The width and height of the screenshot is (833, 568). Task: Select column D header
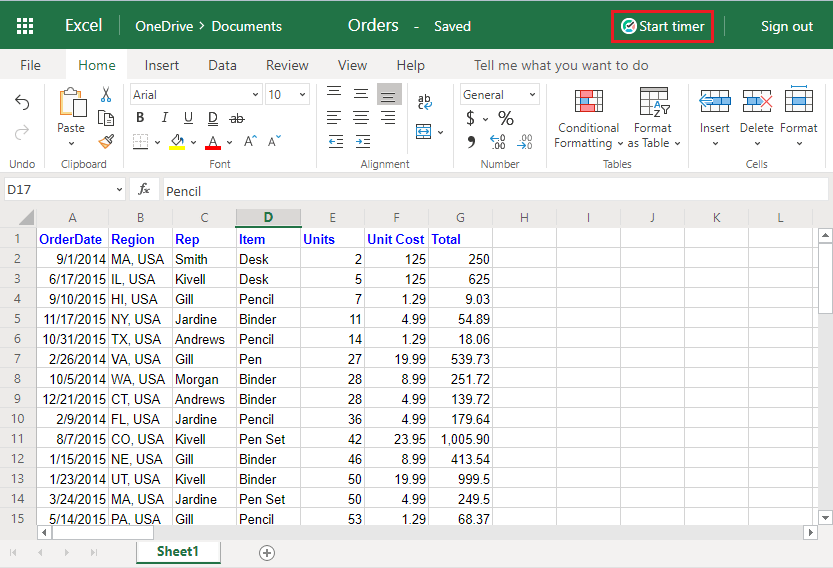268,217
